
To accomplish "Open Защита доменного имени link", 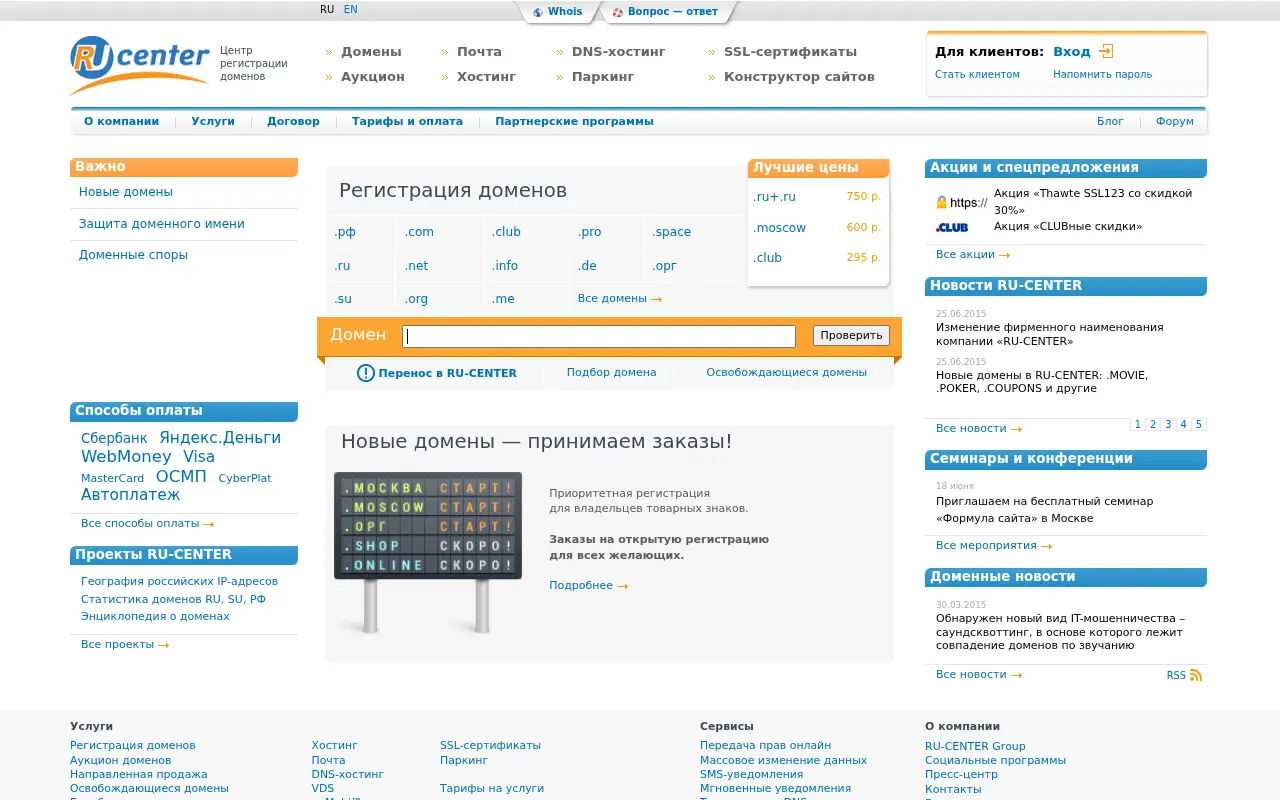I will (x=162, y=224).
